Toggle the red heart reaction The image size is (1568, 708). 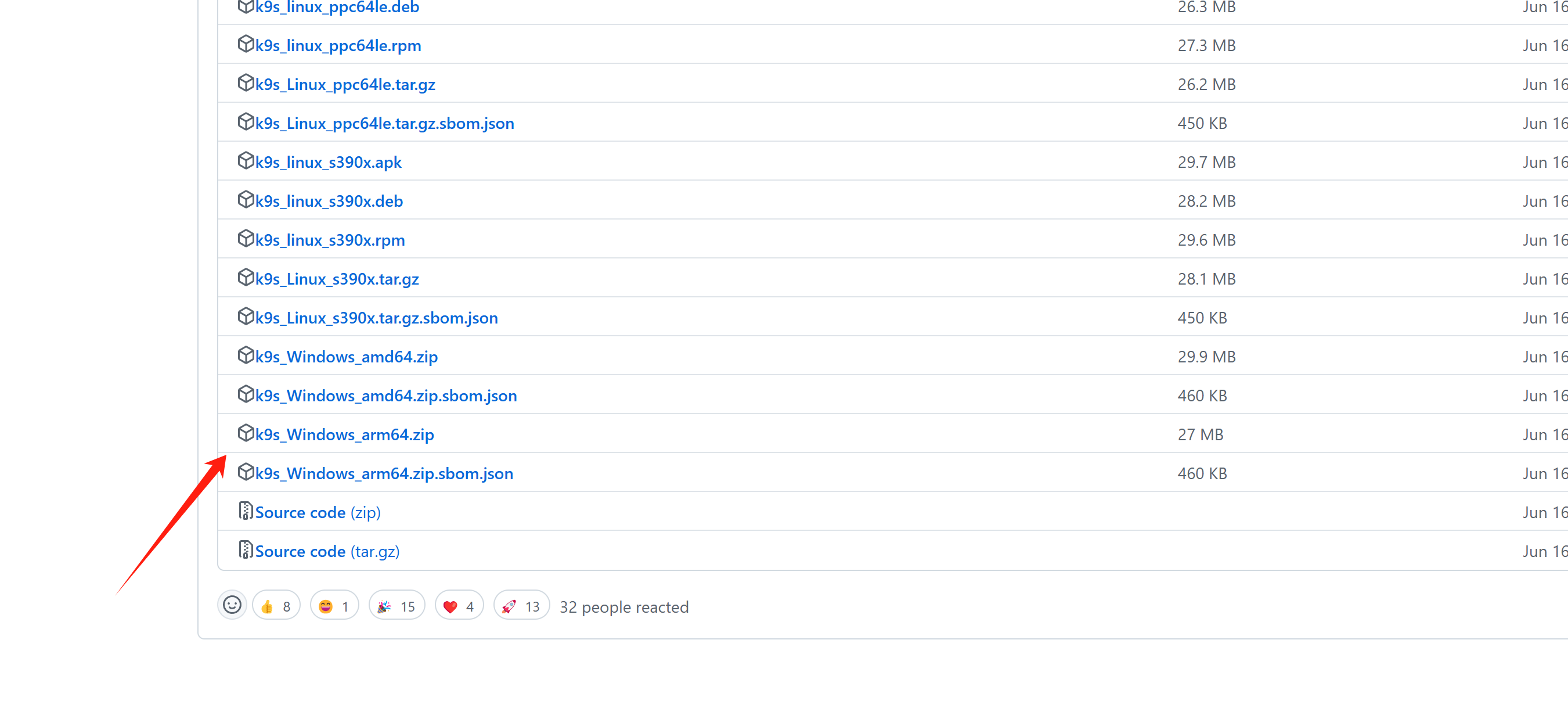point(459,606)
